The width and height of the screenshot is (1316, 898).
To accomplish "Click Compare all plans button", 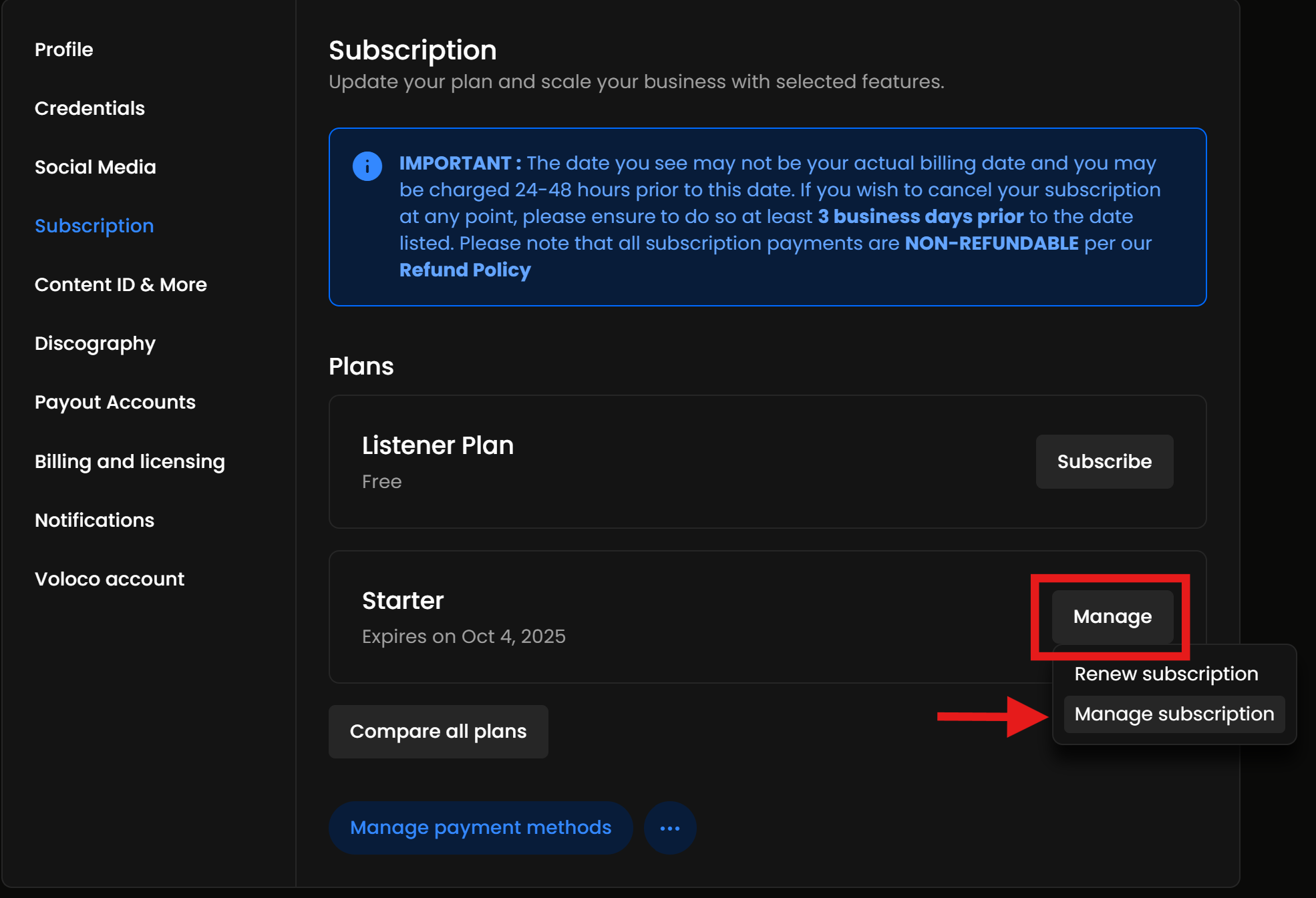I will 438,732.
